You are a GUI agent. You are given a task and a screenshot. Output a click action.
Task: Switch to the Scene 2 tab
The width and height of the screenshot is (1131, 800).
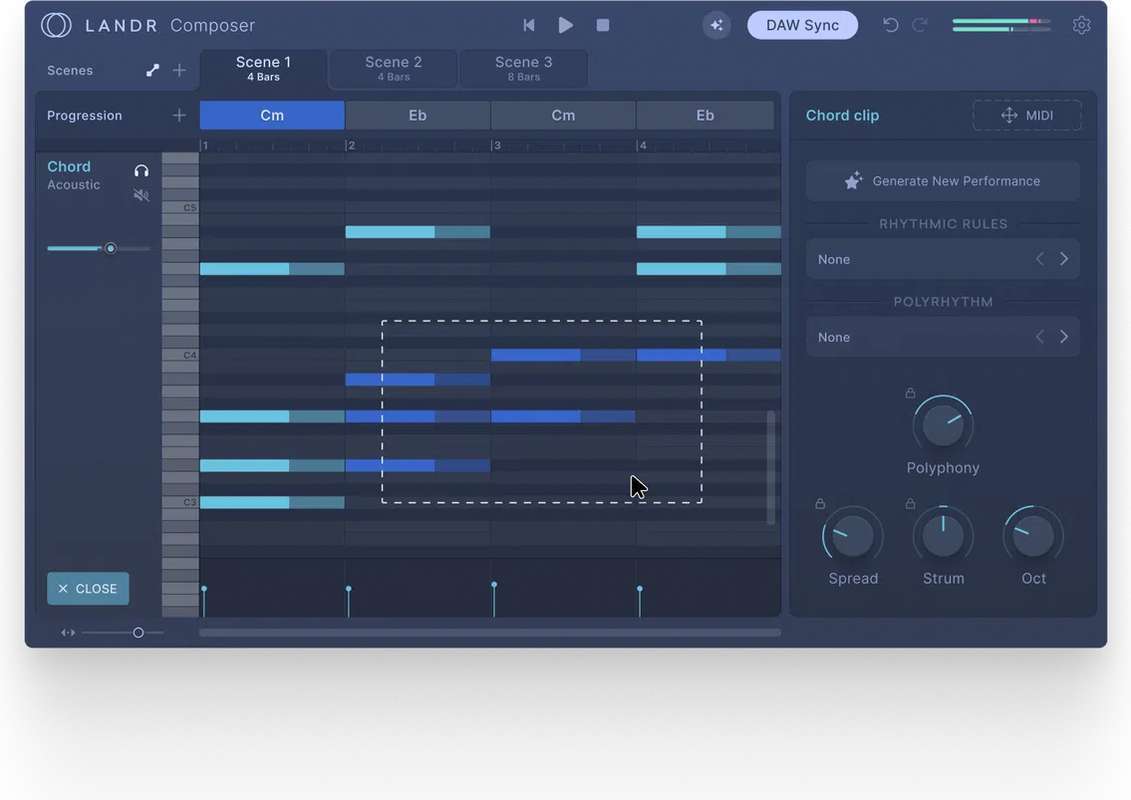coord(393,68)
